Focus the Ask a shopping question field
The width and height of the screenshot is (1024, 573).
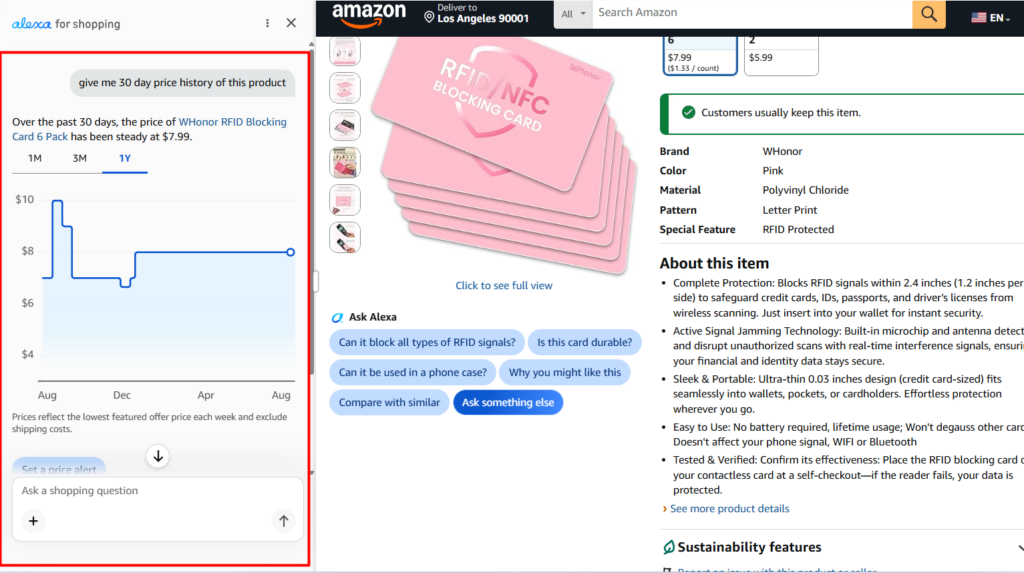pos(157,491)
